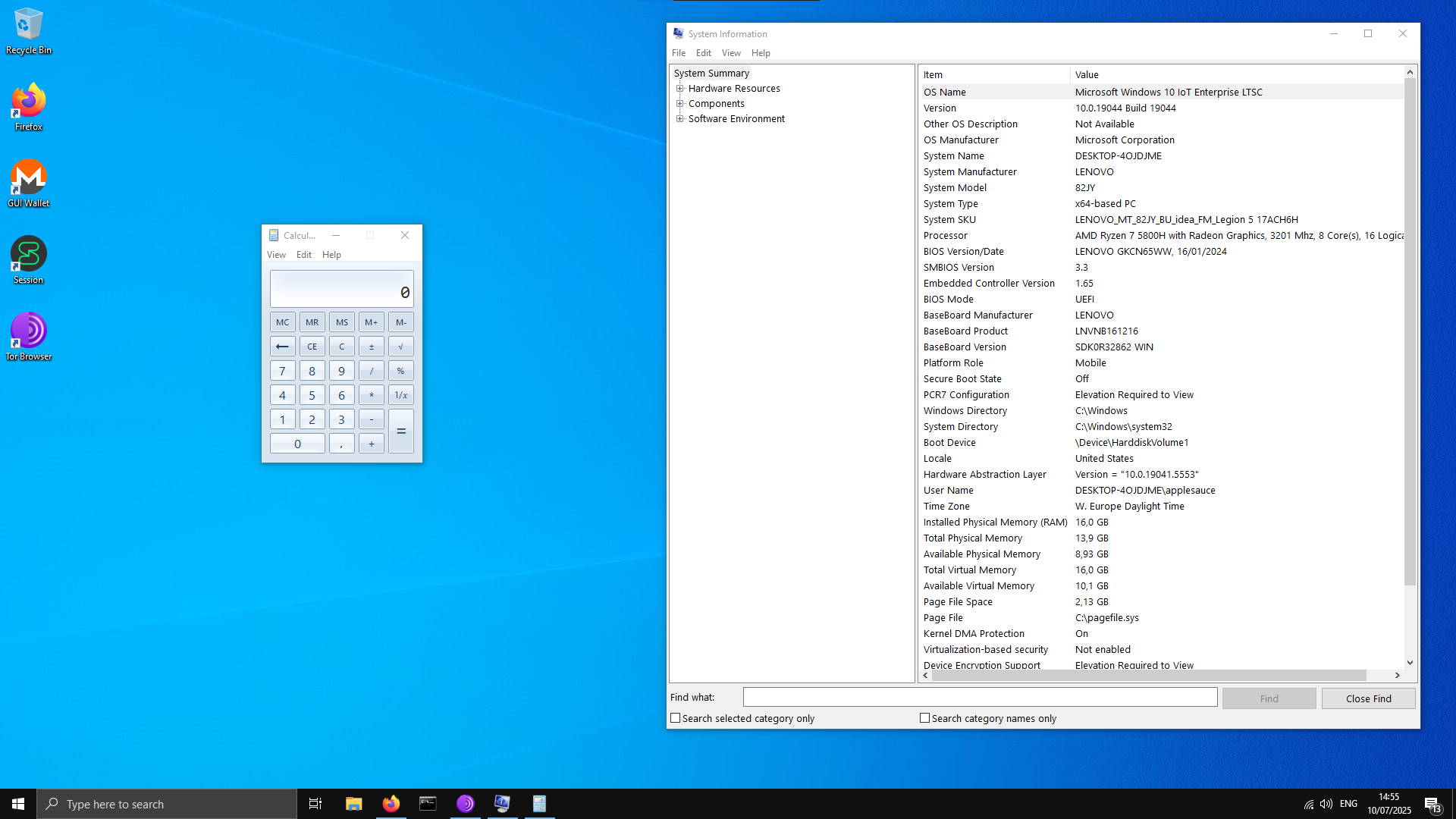Switch to Firefox in the taskbar

(391, 804)
